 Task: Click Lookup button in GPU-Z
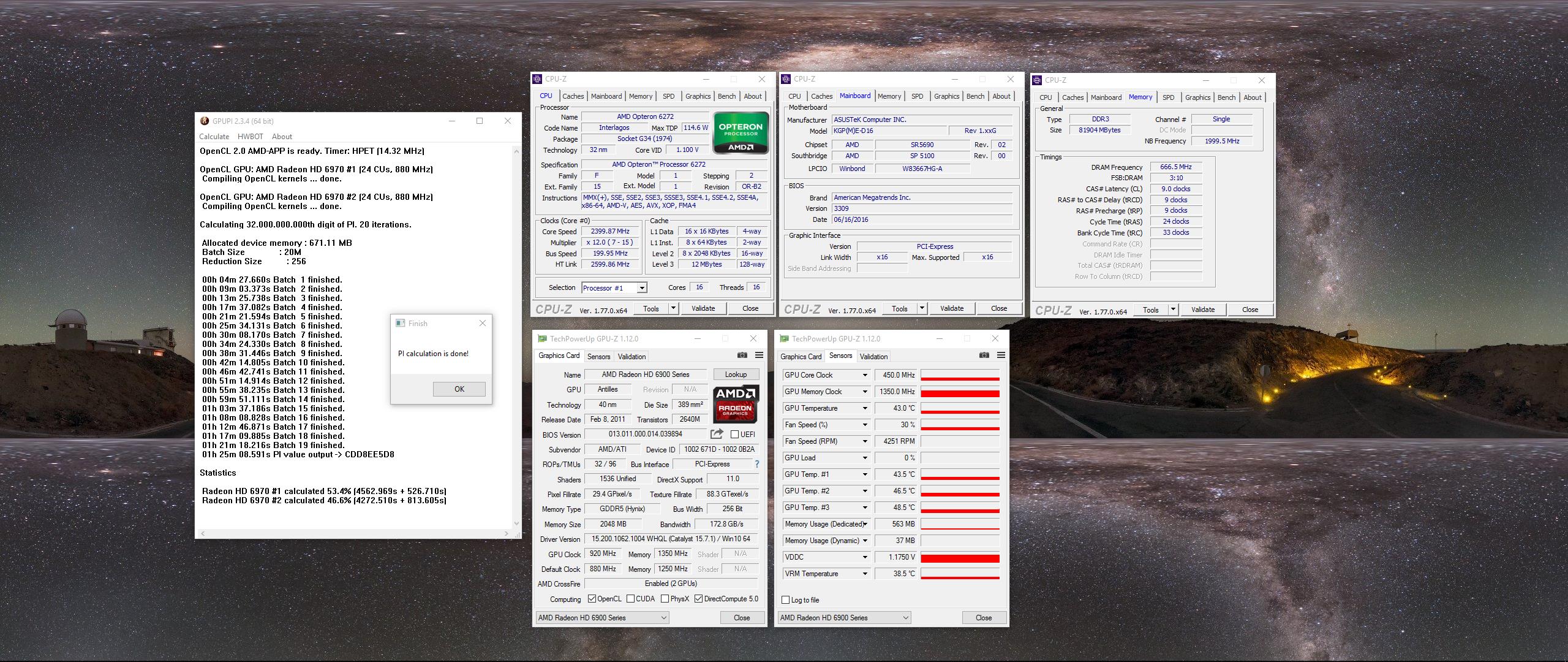pyautogui.click(x=736, y=375)
